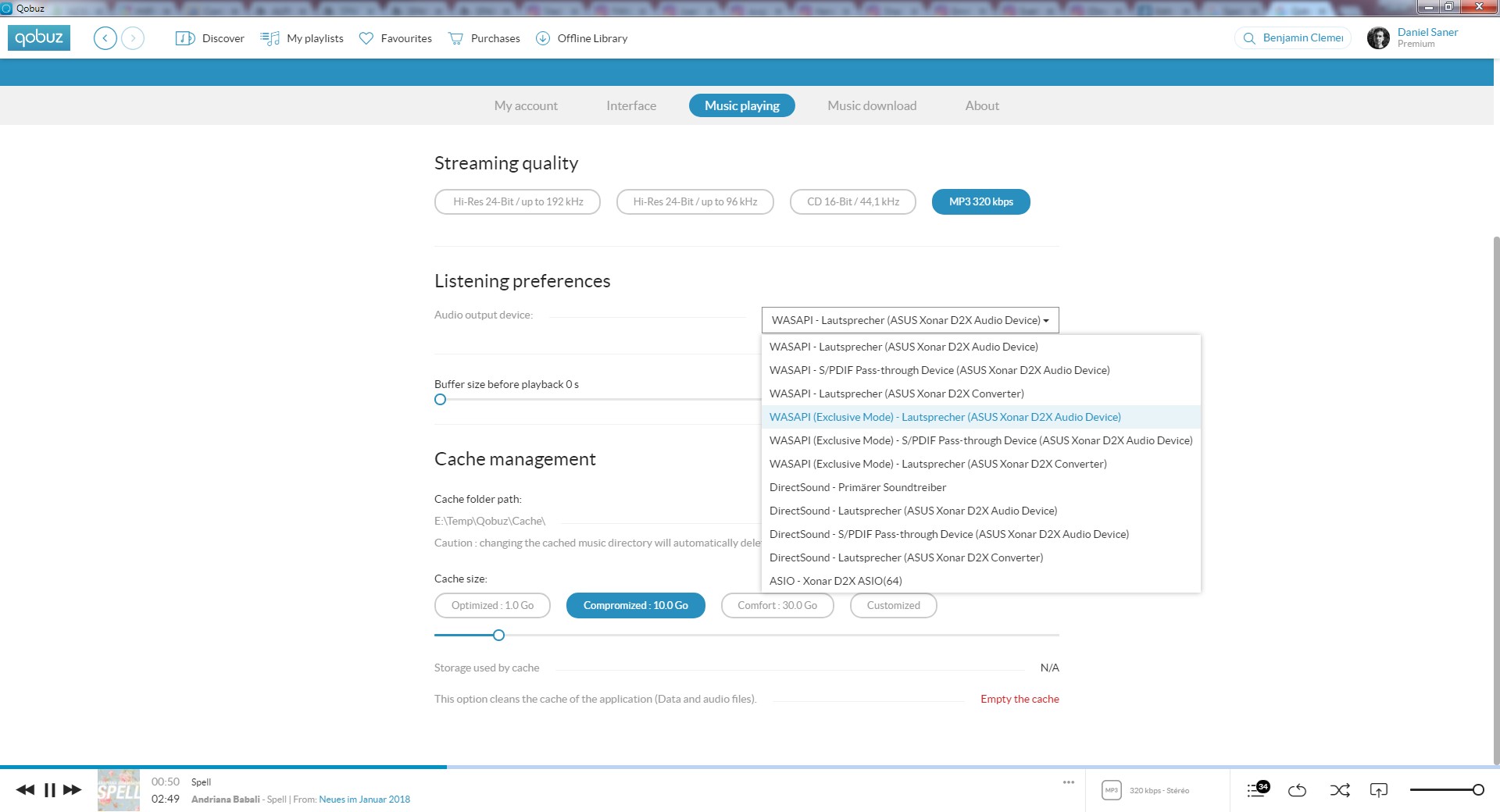This screenshot has height=812, width=1500.
Task: Open Neues im Januar 2018 playlist link
Action: coord(364,799)
